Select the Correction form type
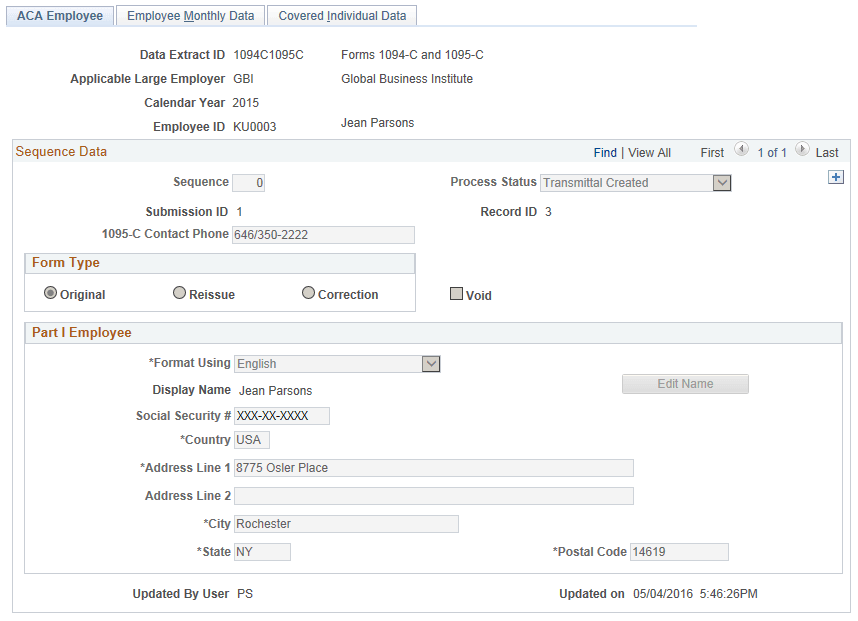This screenshot has width=858, height=621. click(308, 292)
